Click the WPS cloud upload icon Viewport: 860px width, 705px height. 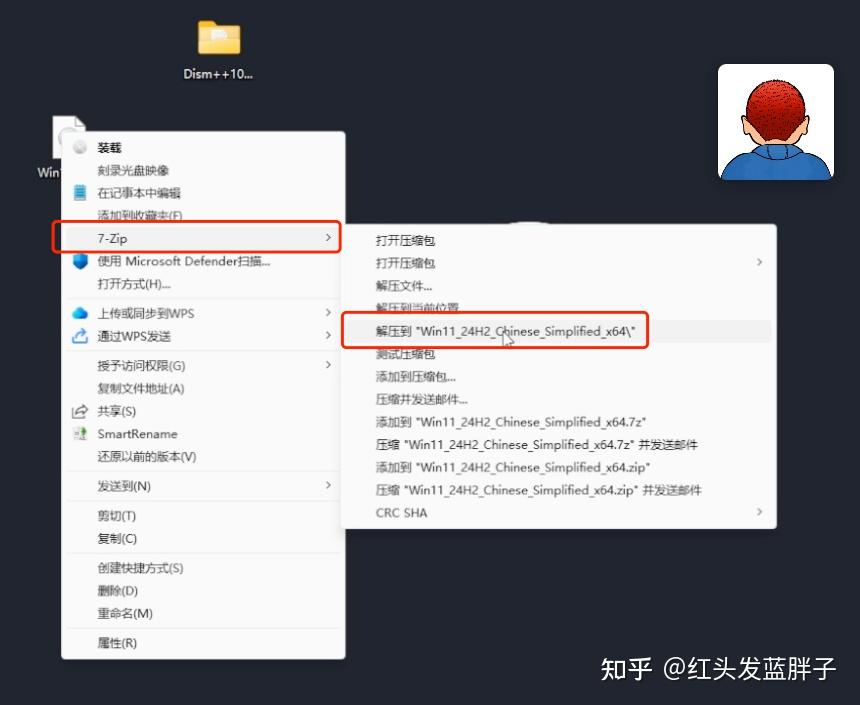click(x=80, y=313)
